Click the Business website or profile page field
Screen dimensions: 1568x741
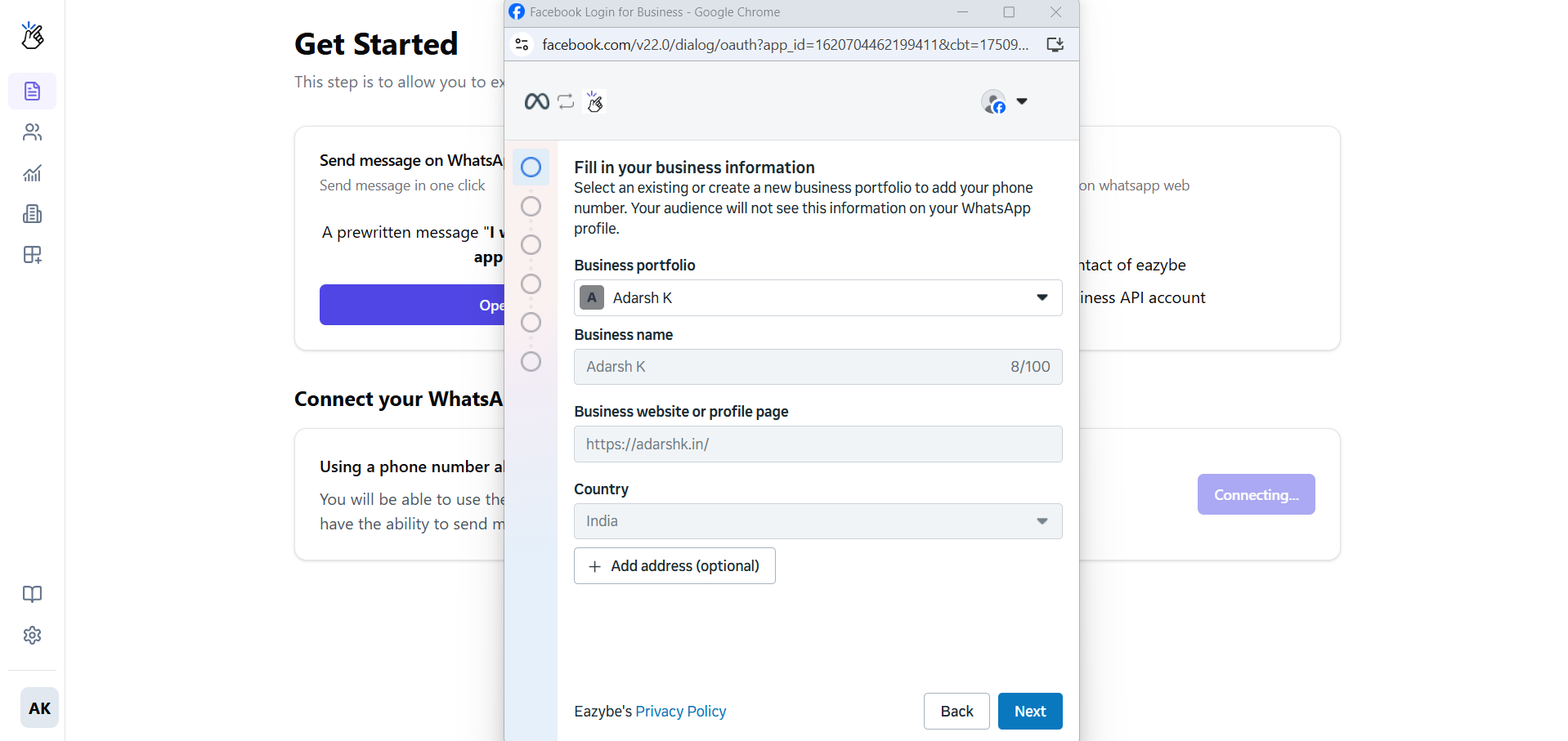(818, 444)
